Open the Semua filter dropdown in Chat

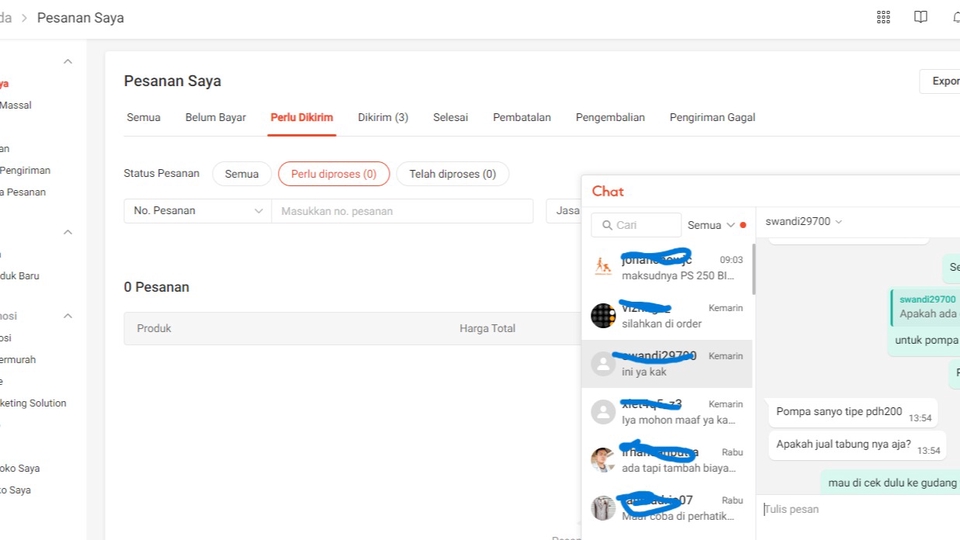click(710, 225)
